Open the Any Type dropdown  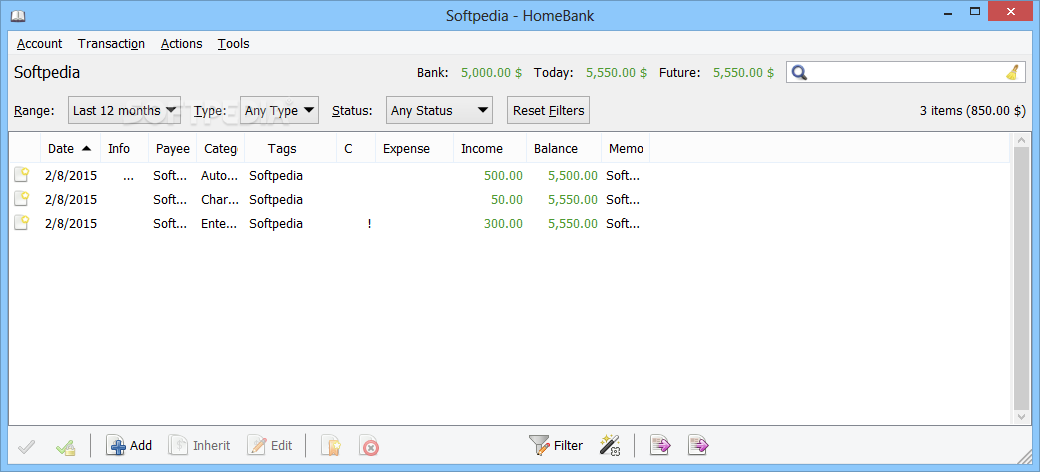click(279, 111)
